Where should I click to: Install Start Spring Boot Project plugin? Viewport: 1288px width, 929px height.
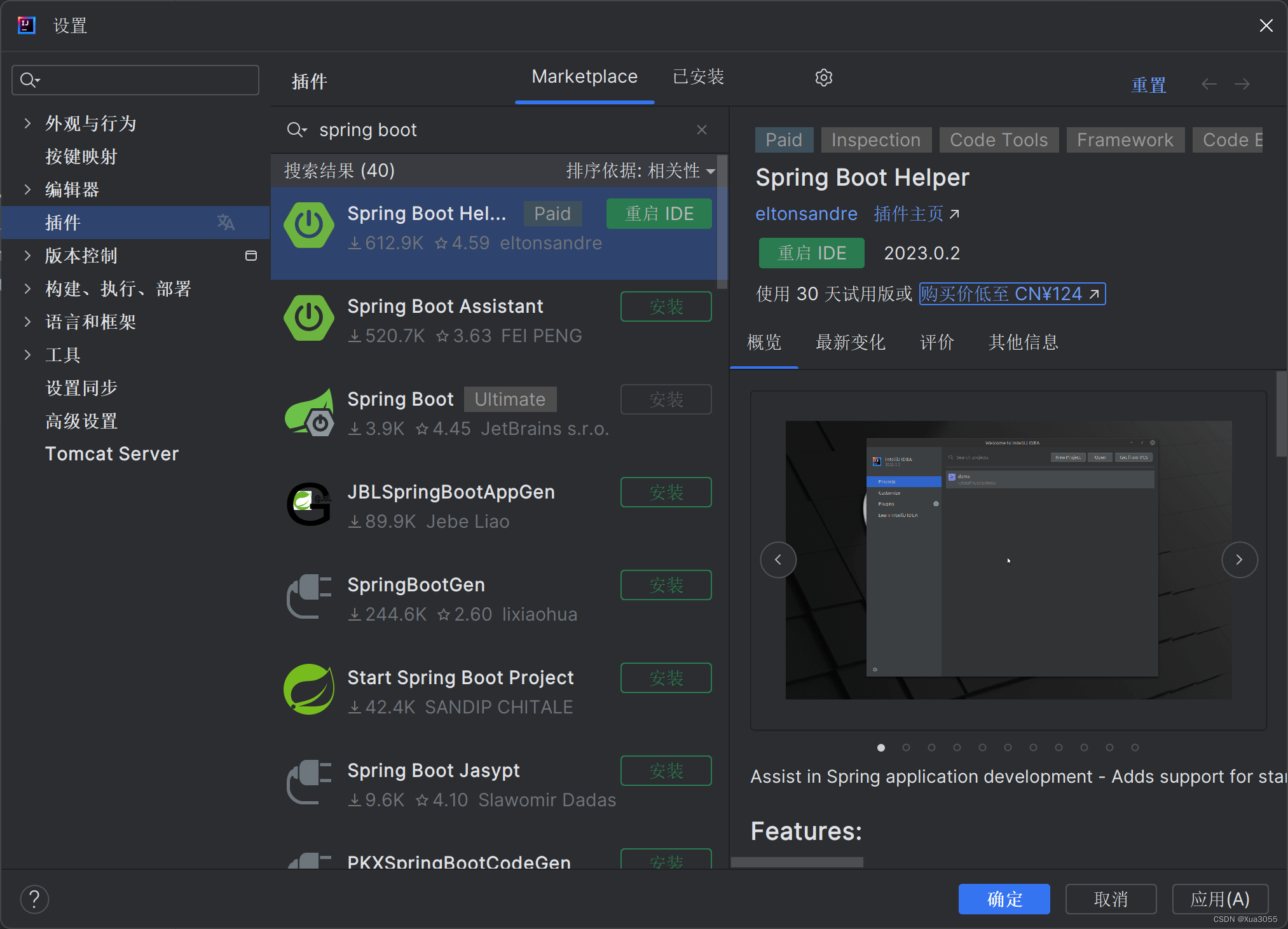tap(666, 678)
